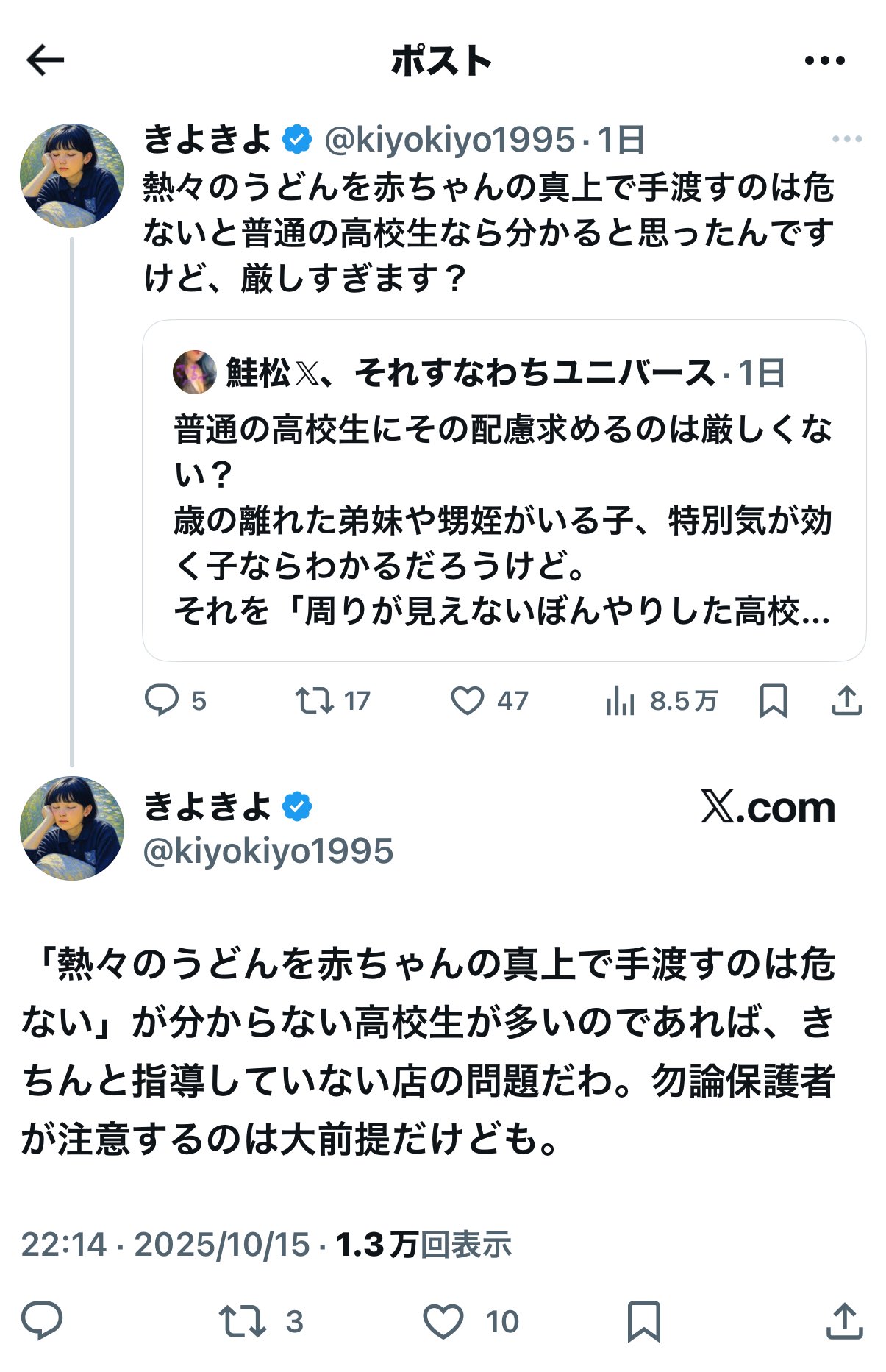
Task: Repost the main post with 3 reposts
Action: point(243,1321)
